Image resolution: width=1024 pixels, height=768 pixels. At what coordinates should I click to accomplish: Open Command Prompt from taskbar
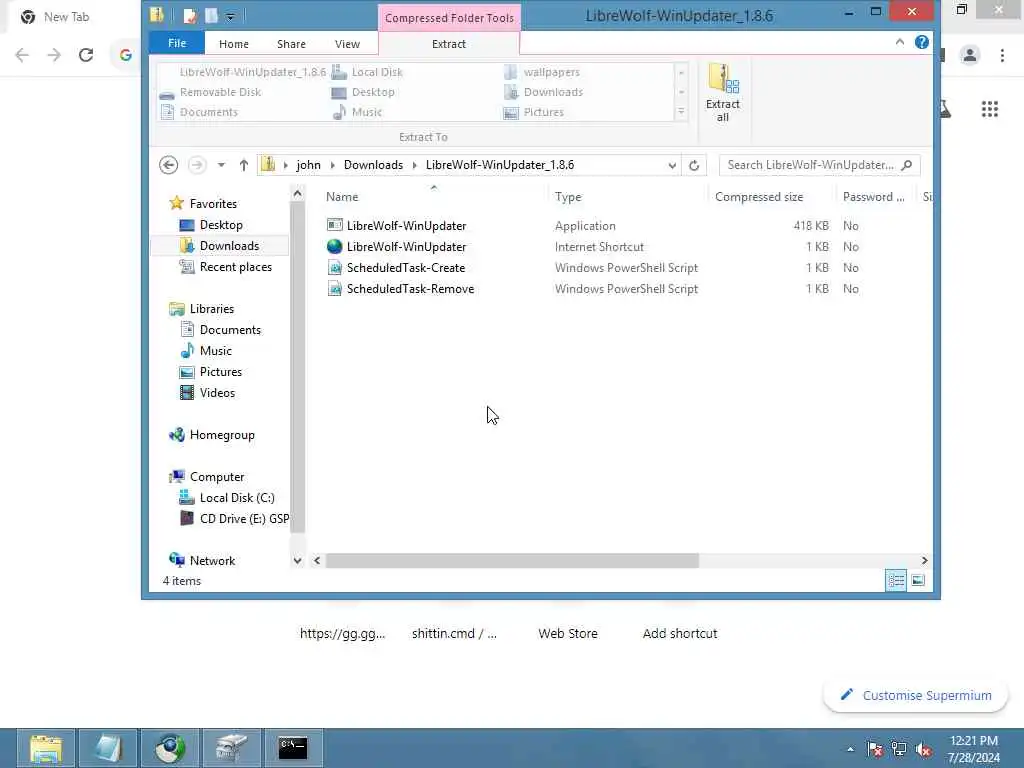(293, 748)
